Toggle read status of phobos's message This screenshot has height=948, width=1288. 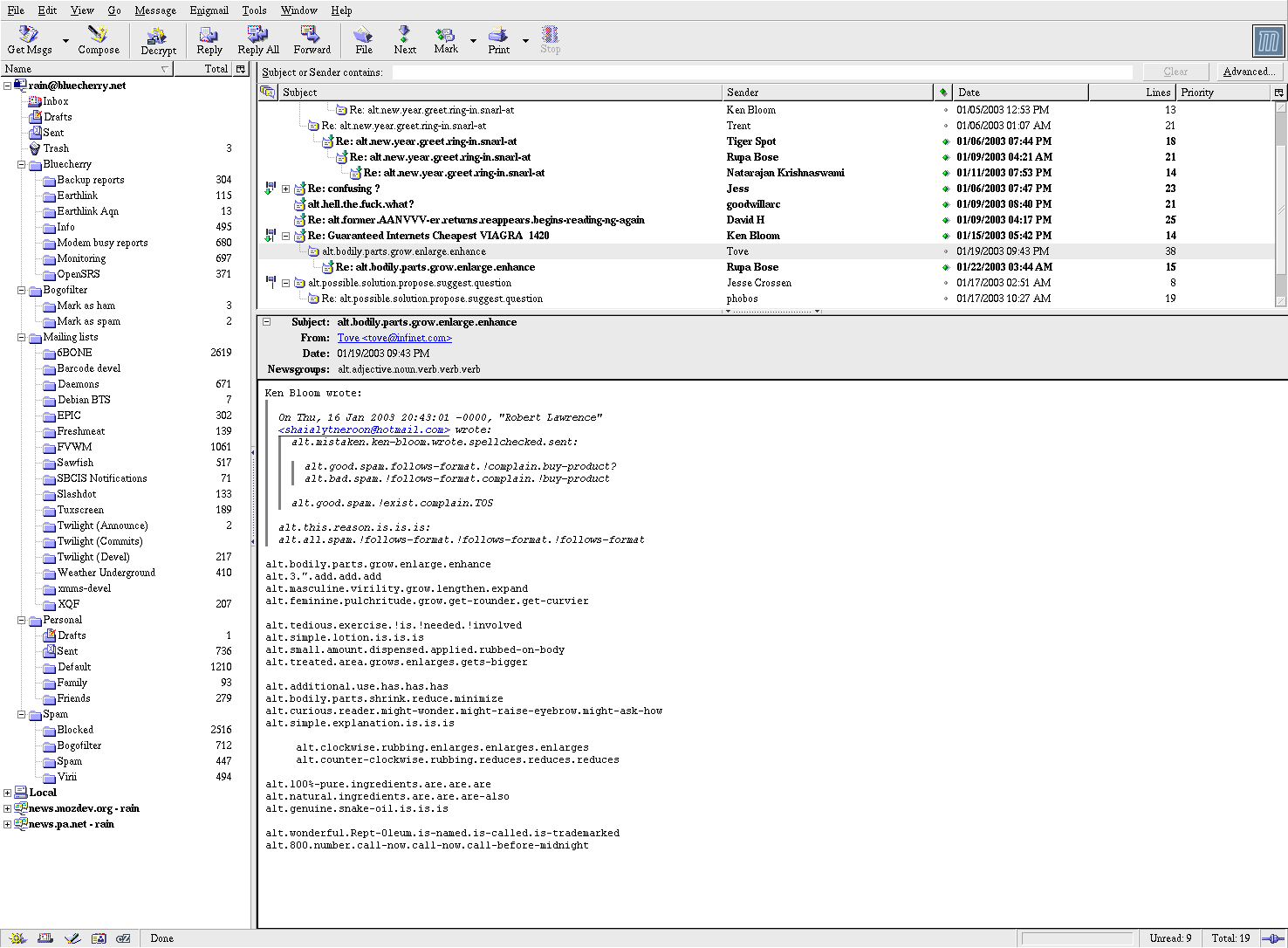click(x=945, y=299)
